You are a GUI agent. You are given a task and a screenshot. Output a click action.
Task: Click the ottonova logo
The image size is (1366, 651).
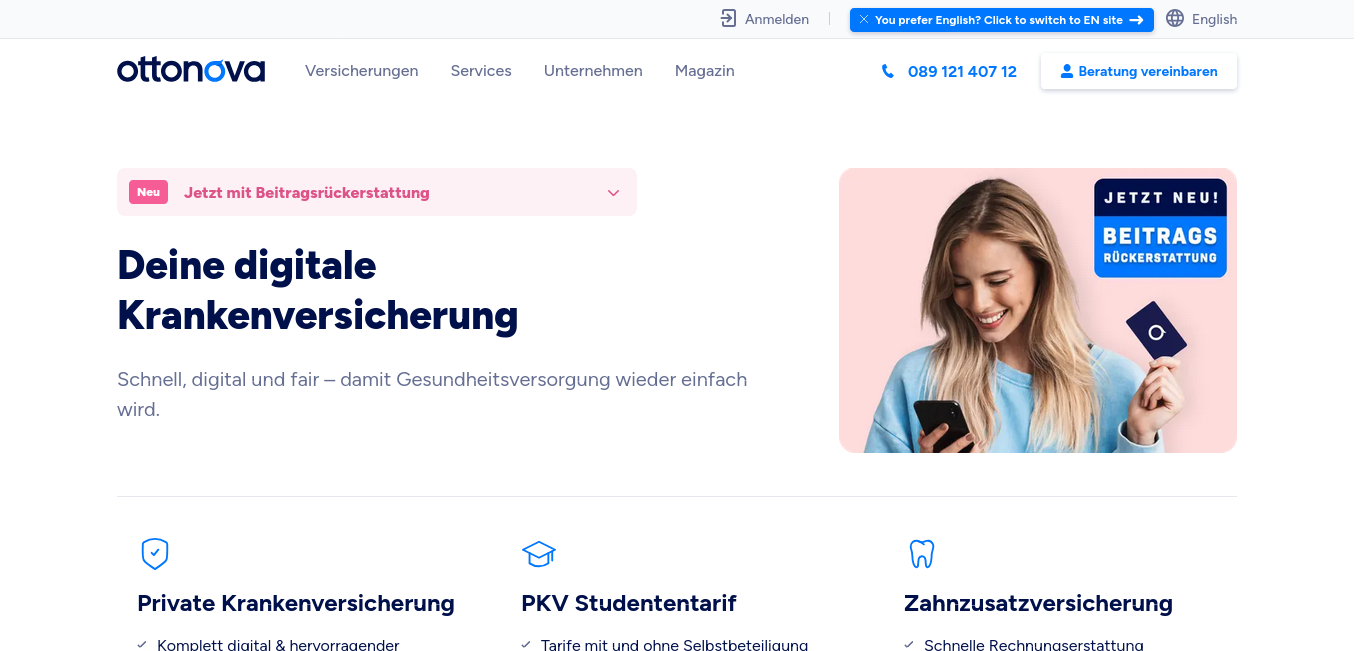click(x=191, y=70)
